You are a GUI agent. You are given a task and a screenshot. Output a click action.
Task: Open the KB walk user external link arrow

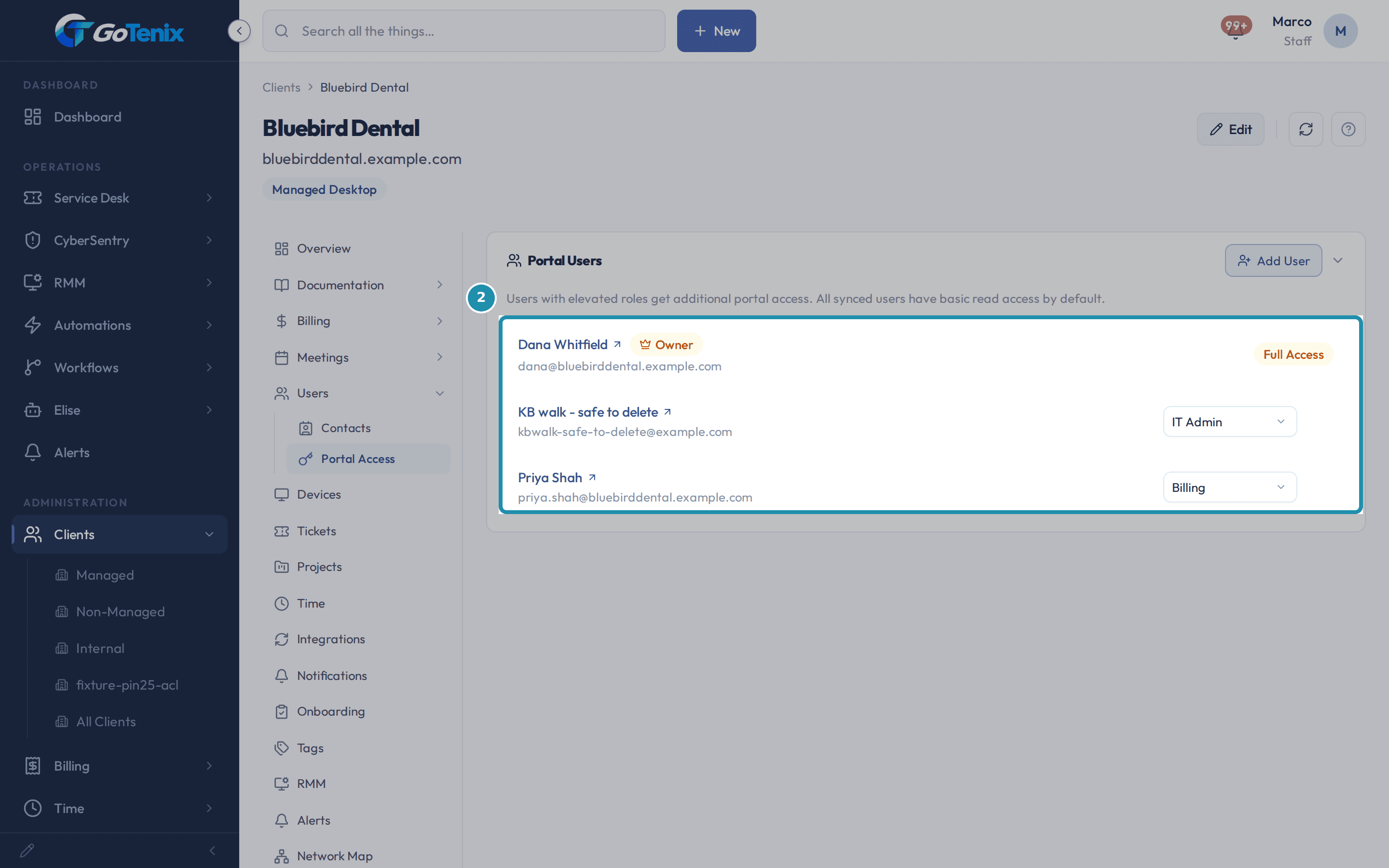coord(667,412)
